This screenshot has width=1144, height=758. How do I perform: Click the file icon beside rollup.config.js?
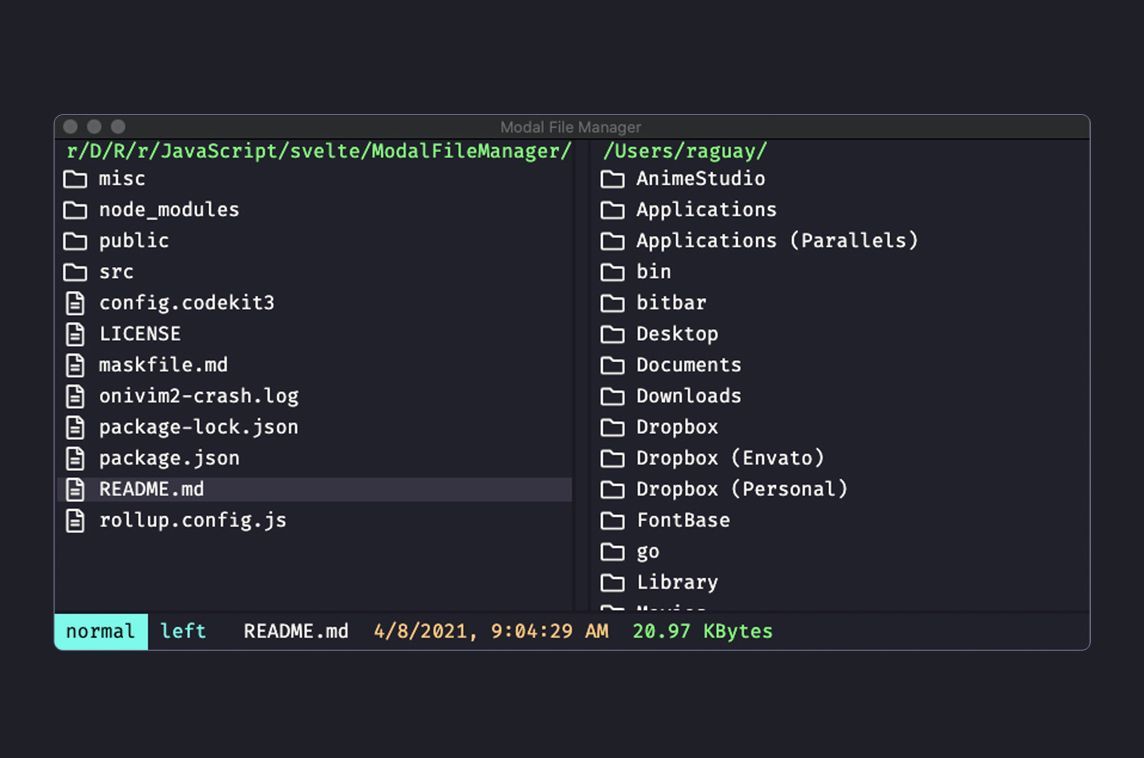pos(75,520)
